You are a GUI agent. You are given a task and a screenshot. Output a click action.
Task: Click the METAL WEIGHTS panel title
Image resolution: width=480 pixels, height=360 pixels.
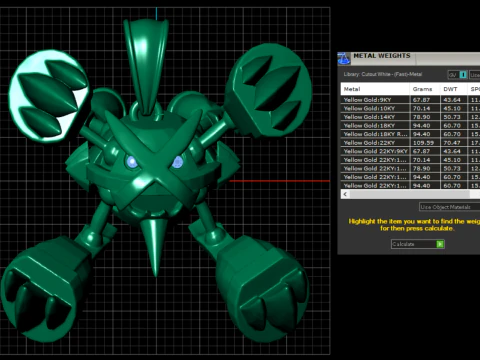(382, 56)
